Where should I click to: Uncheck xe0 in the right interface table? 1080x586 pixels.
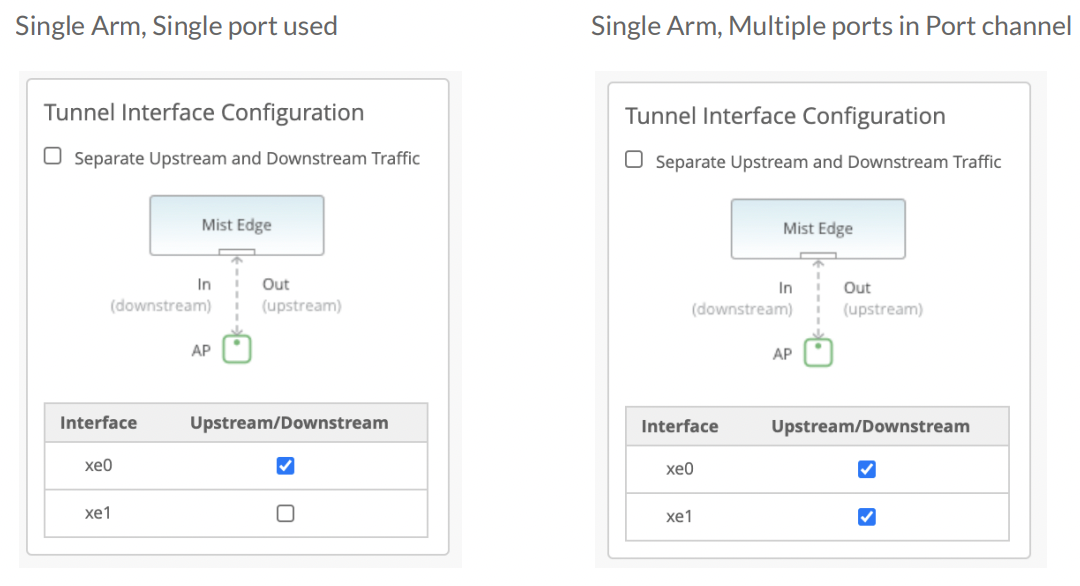(866, 469)
